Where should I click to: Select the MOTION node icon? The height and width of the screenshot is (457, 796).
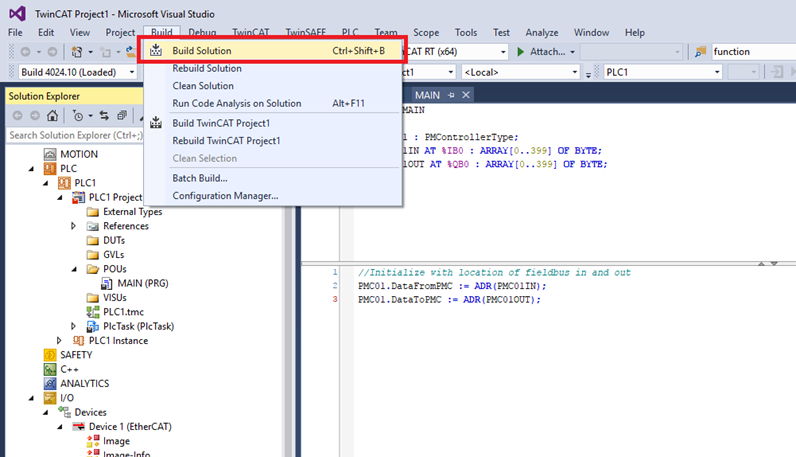tap(50, 154)
